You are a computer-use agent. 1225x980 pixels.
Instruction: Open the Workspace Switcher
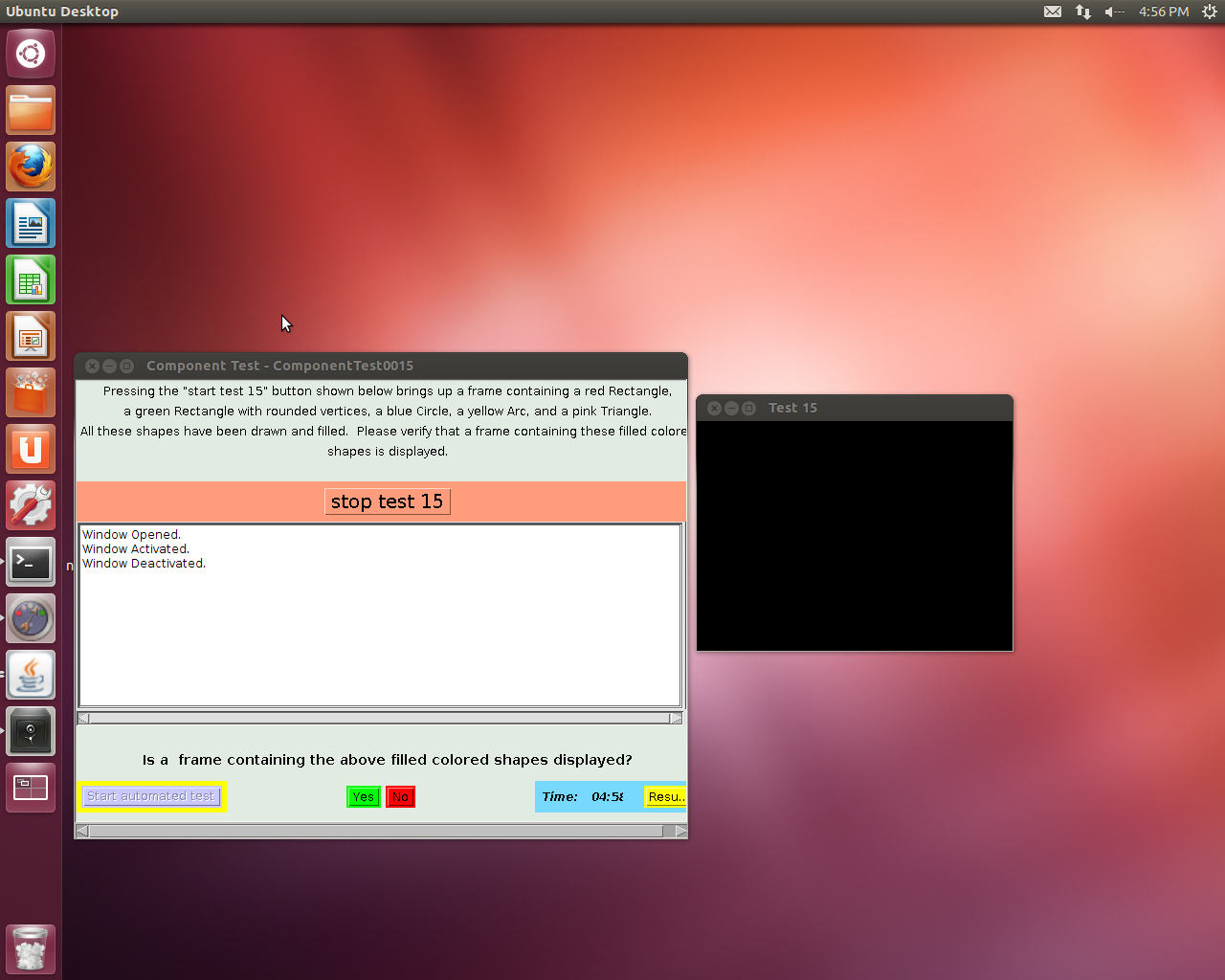[x=31, y=788]
